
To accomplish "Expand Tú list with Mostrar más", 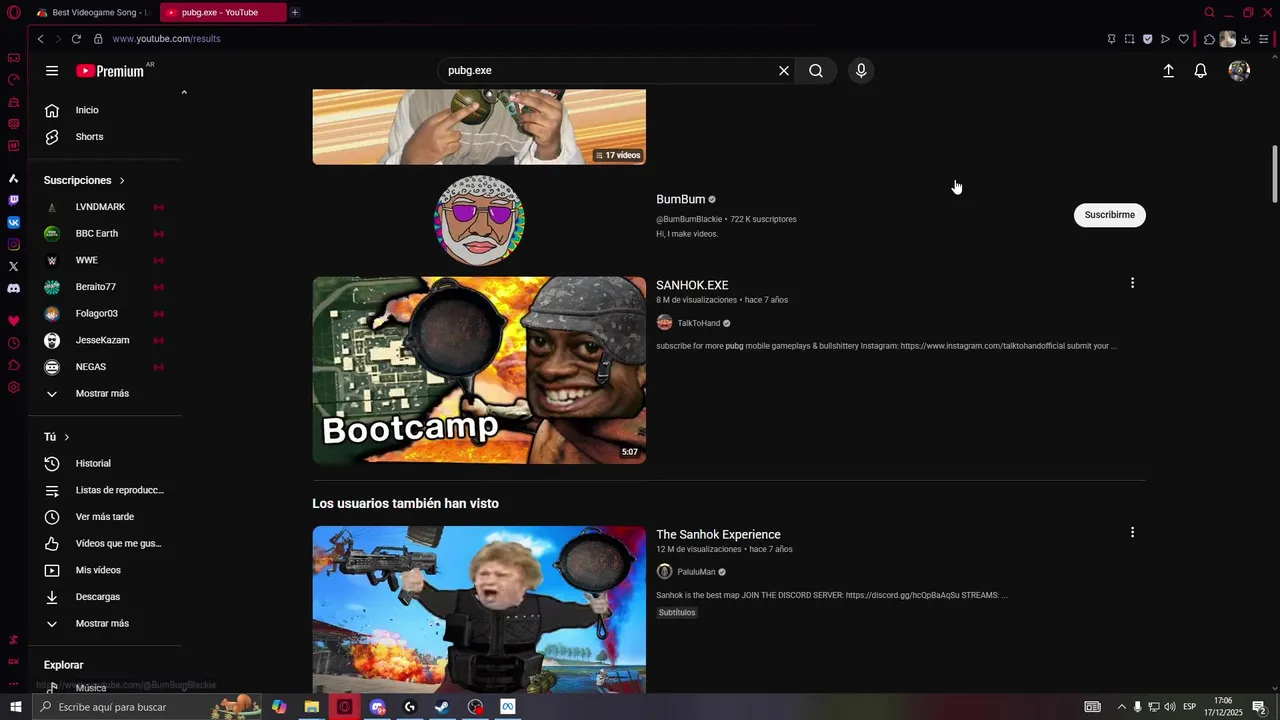I will 104,624.
